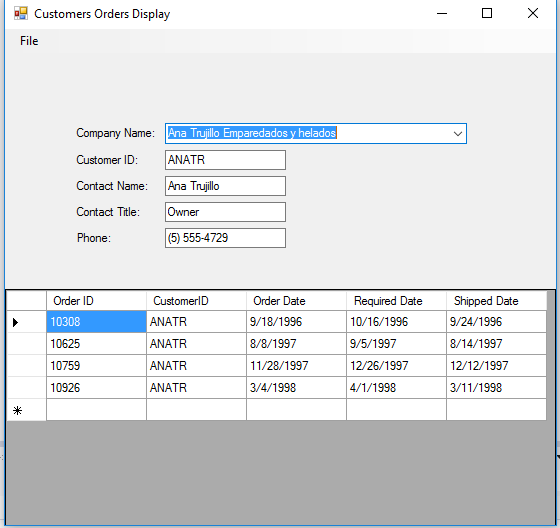The height and width of the screenshot is (528, 560).
Task: Select row header for order 10759
Action: point(27,366)
